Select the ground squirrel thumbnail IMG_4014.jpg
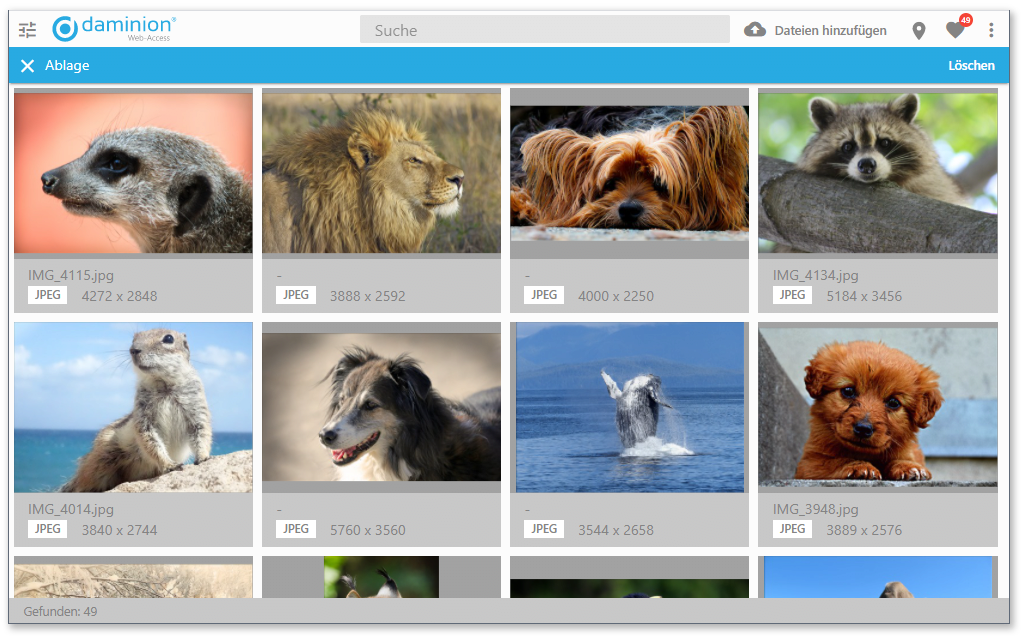 click(133, 407)
